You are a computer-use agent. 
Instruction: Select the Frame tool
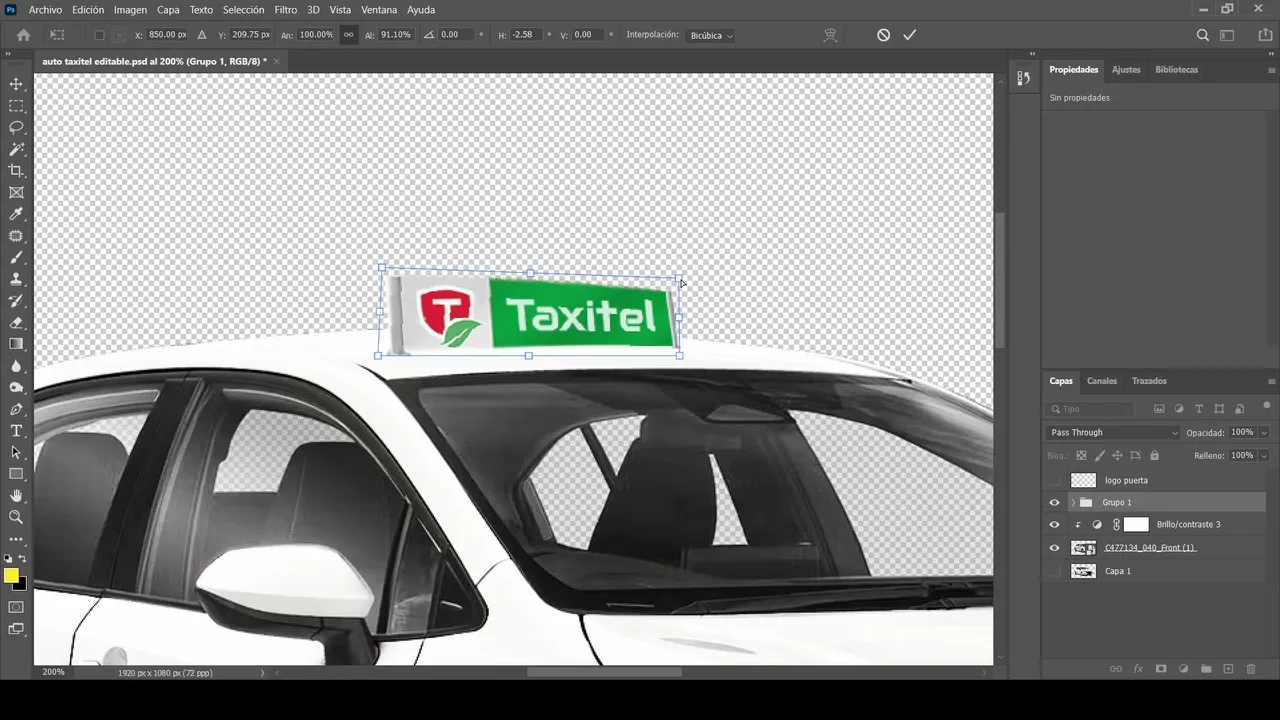pyautogui.click(x=16, y=192)
